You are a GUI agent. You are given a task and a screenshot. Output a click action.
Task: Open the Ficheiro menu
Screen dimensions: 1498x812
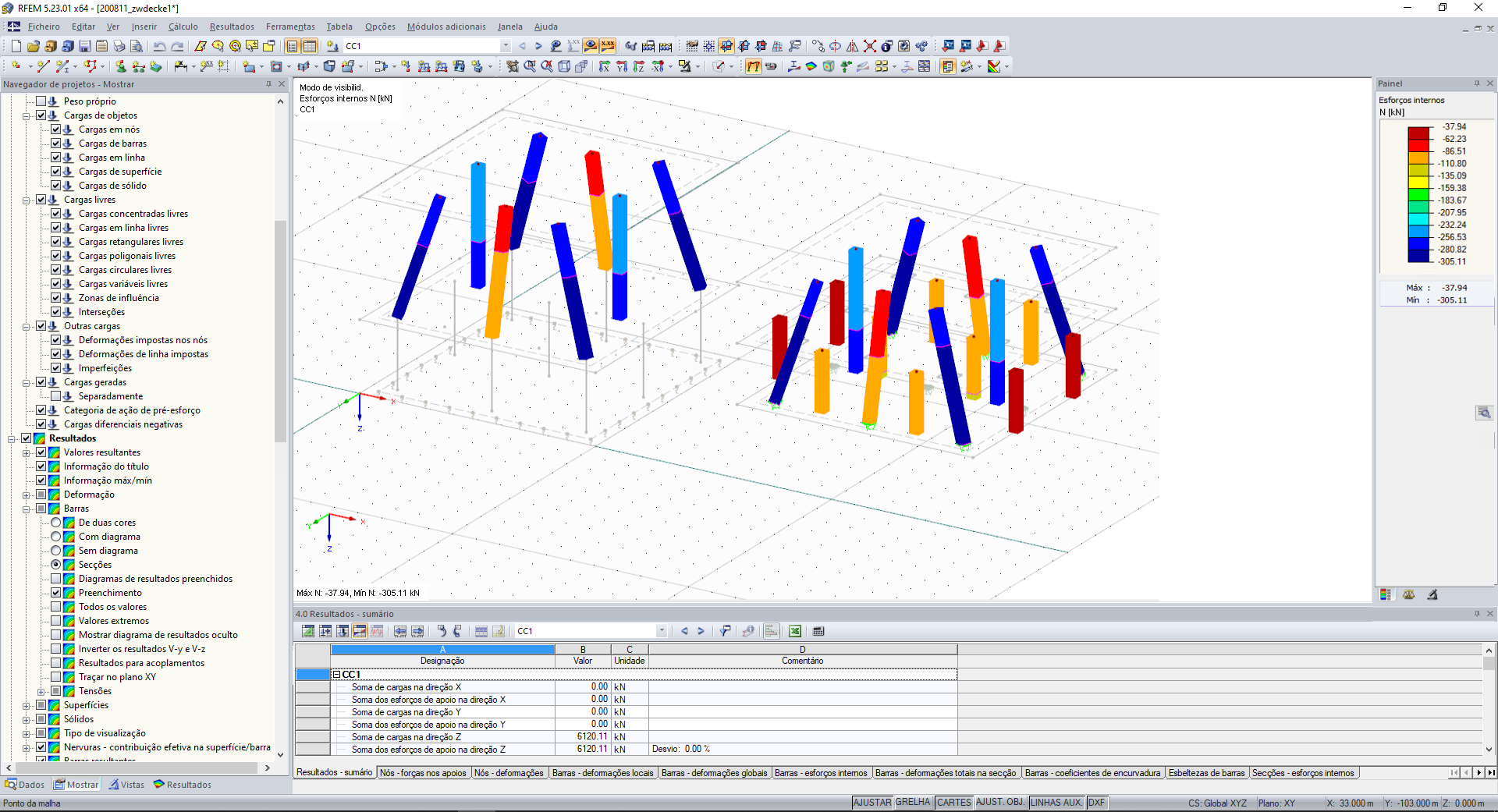point(44,27)
